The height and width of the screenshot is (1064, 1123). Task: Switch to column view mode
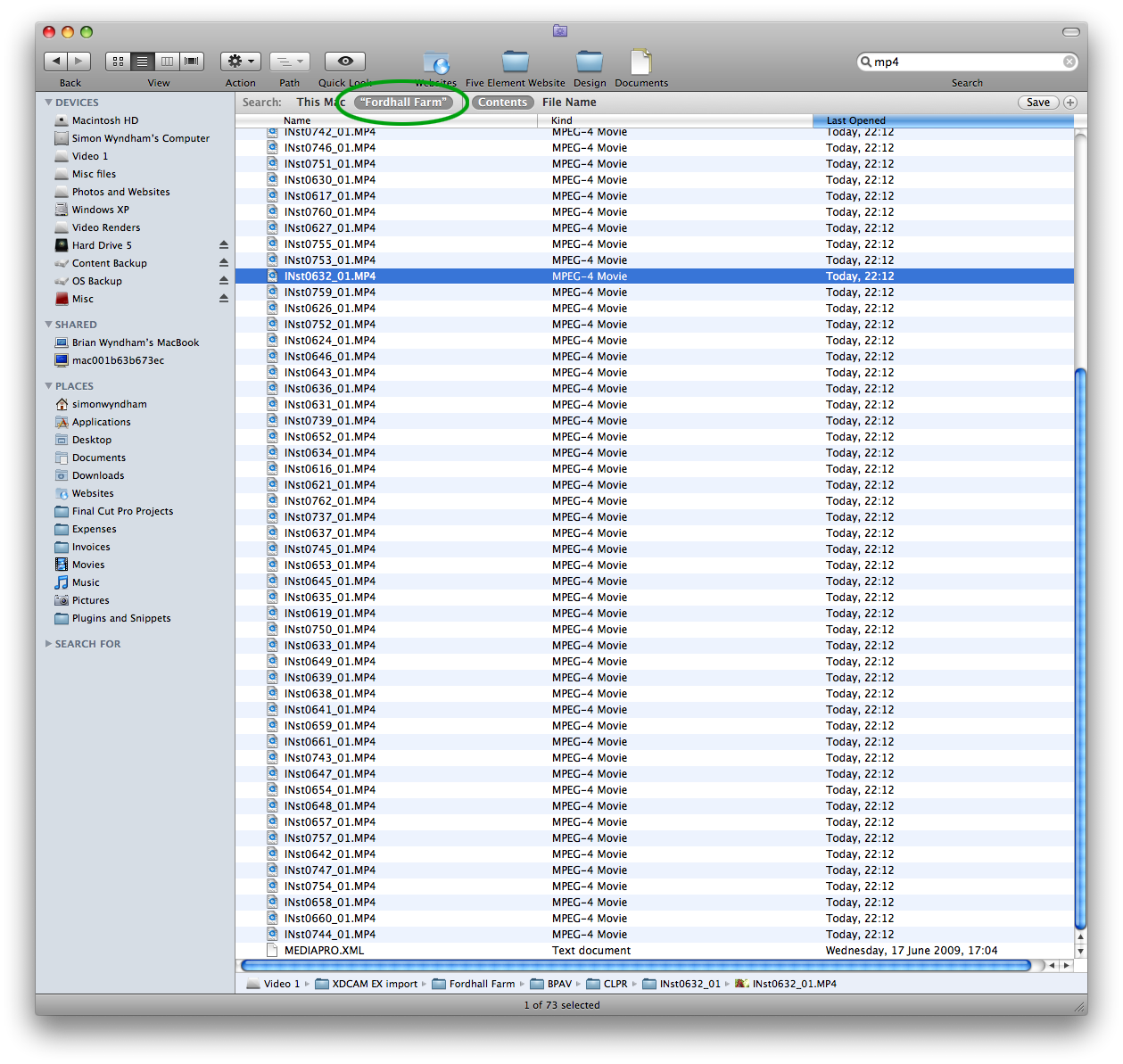click(167, 62)
